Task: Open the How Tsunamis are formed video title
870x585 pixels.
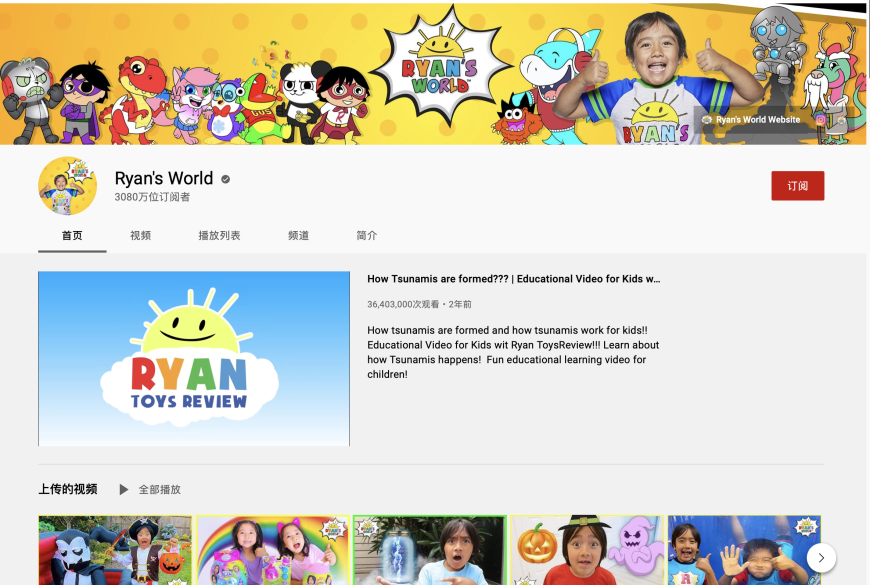Action: tap(513, 279)
